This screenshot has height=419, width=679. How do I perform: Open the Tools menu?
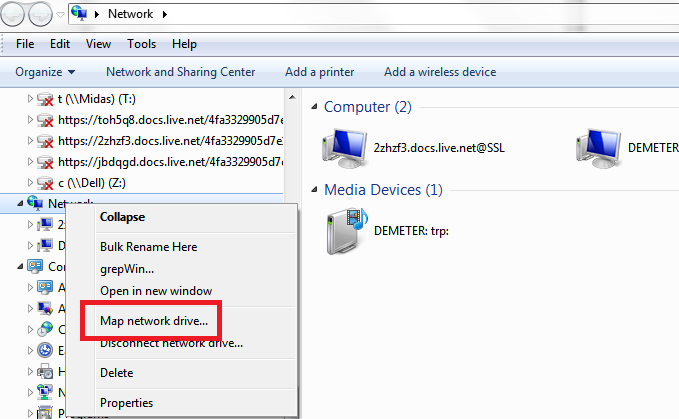[x=141, y=44]
